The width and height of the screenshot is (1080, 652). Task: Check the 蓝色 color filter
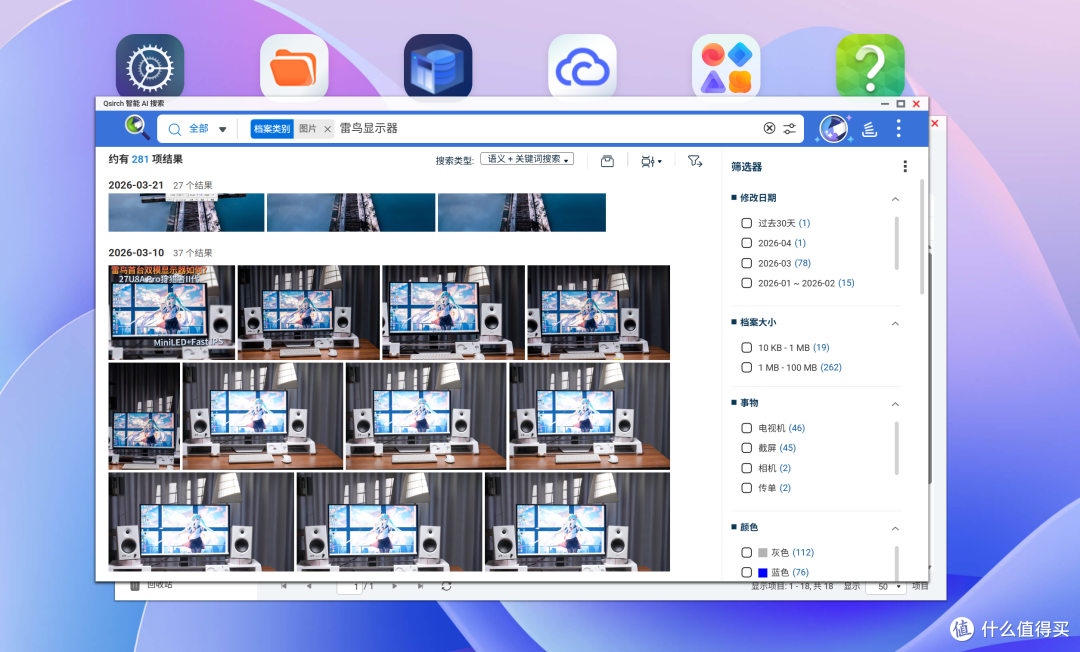point(746,572)
